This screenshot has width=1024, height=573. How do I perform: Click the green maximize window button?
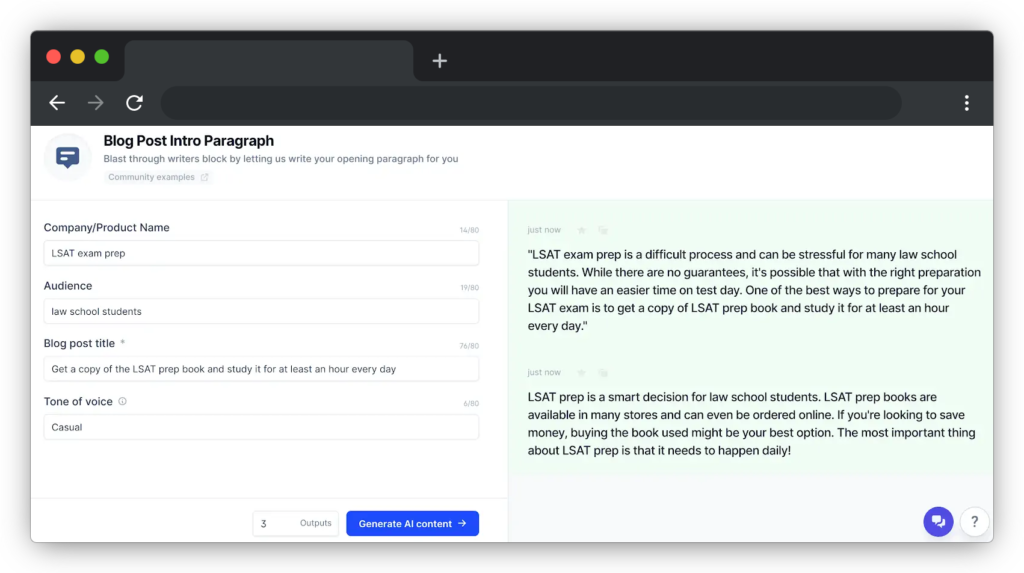pyautogui.click(x=102, y=57)
